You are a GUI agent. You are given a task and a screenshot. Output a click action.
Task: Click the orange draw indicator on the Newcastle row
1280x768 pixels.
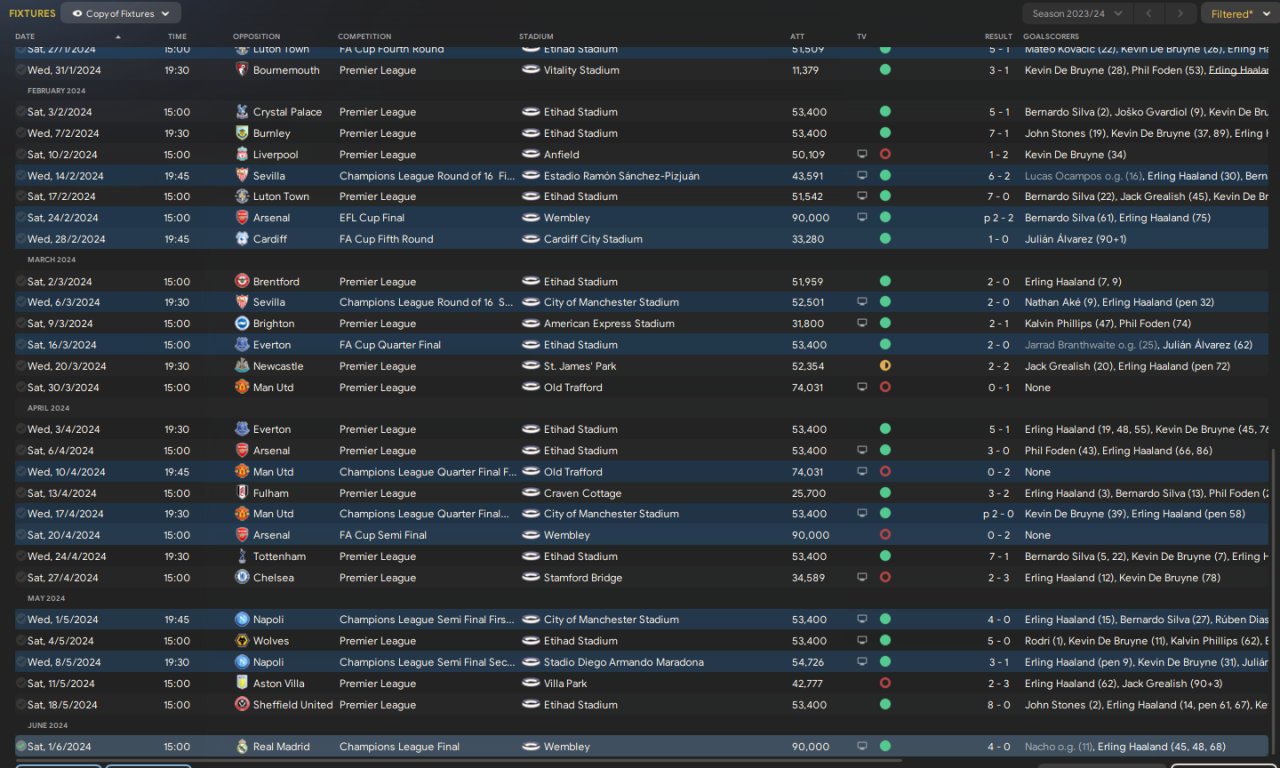(885, 366)
